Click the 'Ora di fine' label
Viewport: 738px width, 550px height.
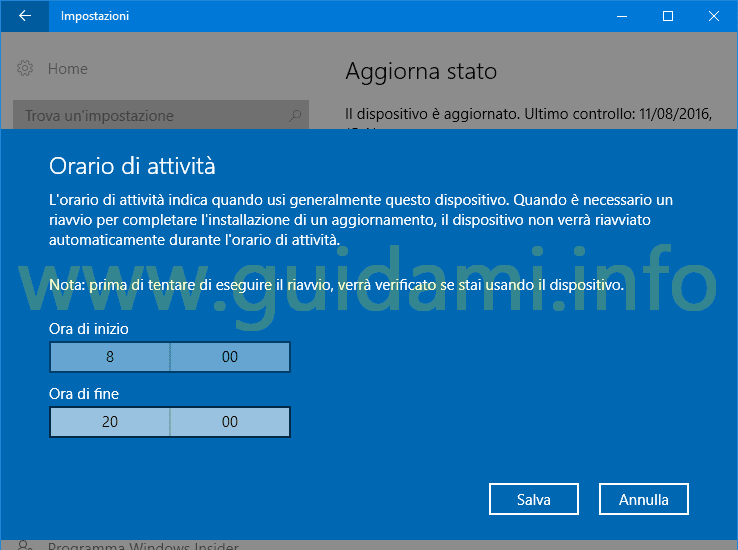coord(84,394)
